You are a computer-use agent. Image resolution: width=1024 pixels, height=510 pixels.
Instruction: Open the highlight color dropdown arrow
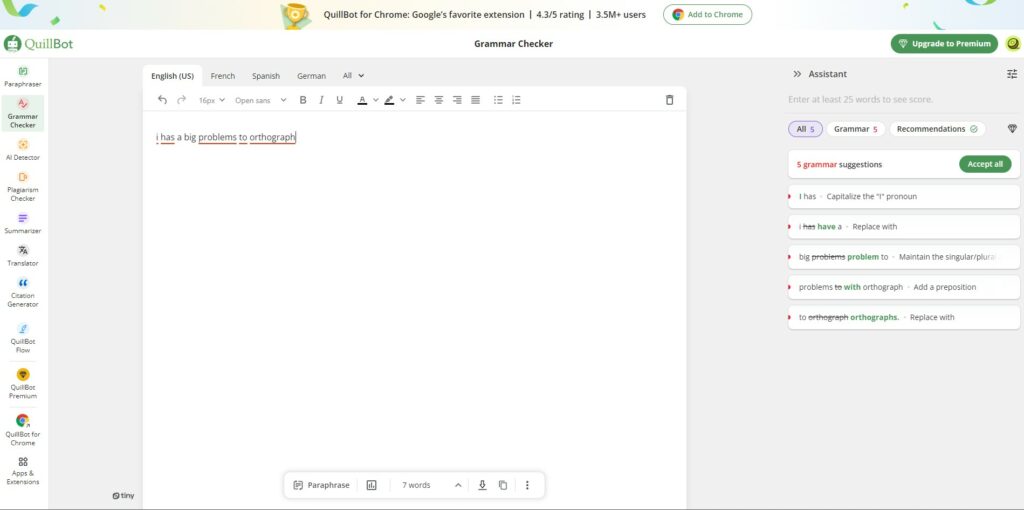403,100
